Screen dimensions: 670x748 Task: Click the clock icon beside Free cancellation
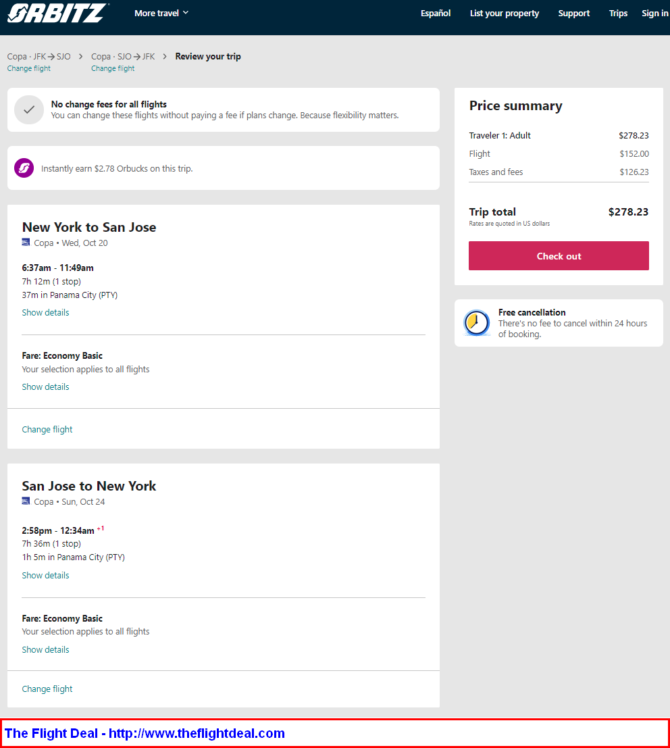point(477,323)
